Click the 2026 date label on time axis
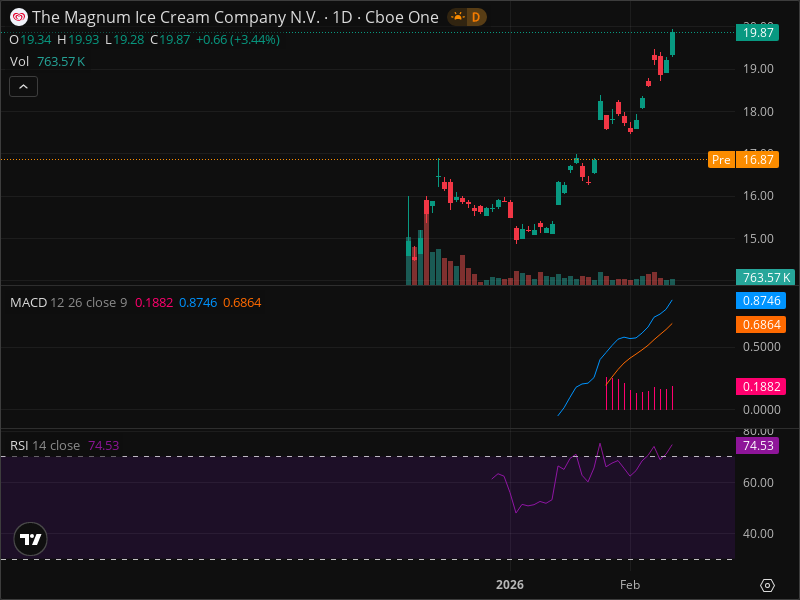The image size is (800, 600). click(x=510, y=585)
